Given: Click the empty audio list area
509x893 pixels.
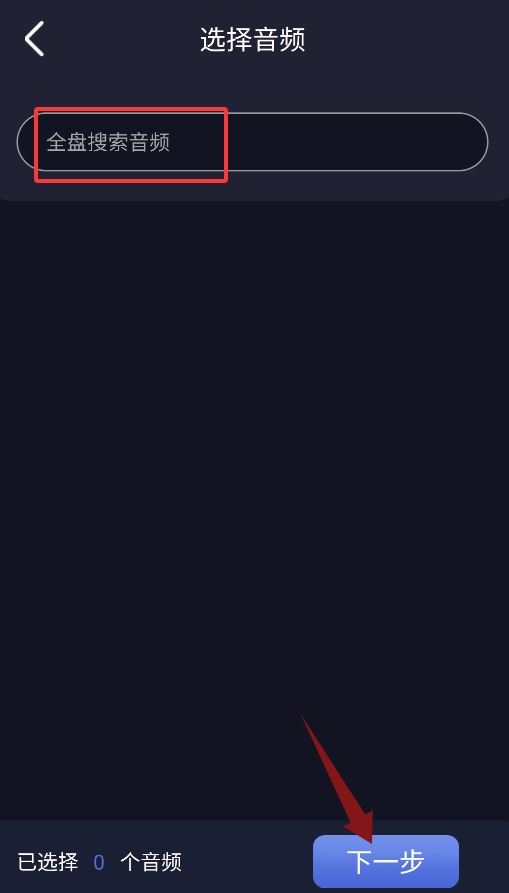Looking at the screenshot, I should tap(254, 510).
